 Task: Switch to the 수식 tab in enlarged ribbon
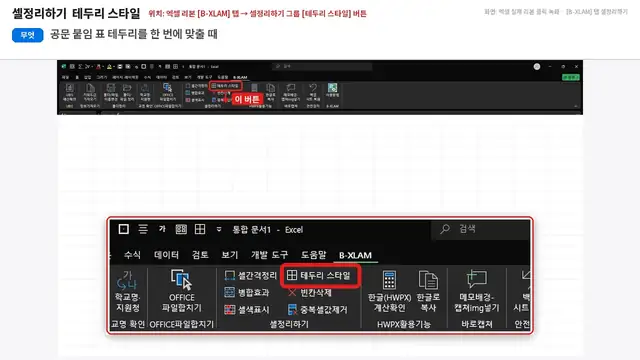(x=132, y=255)
